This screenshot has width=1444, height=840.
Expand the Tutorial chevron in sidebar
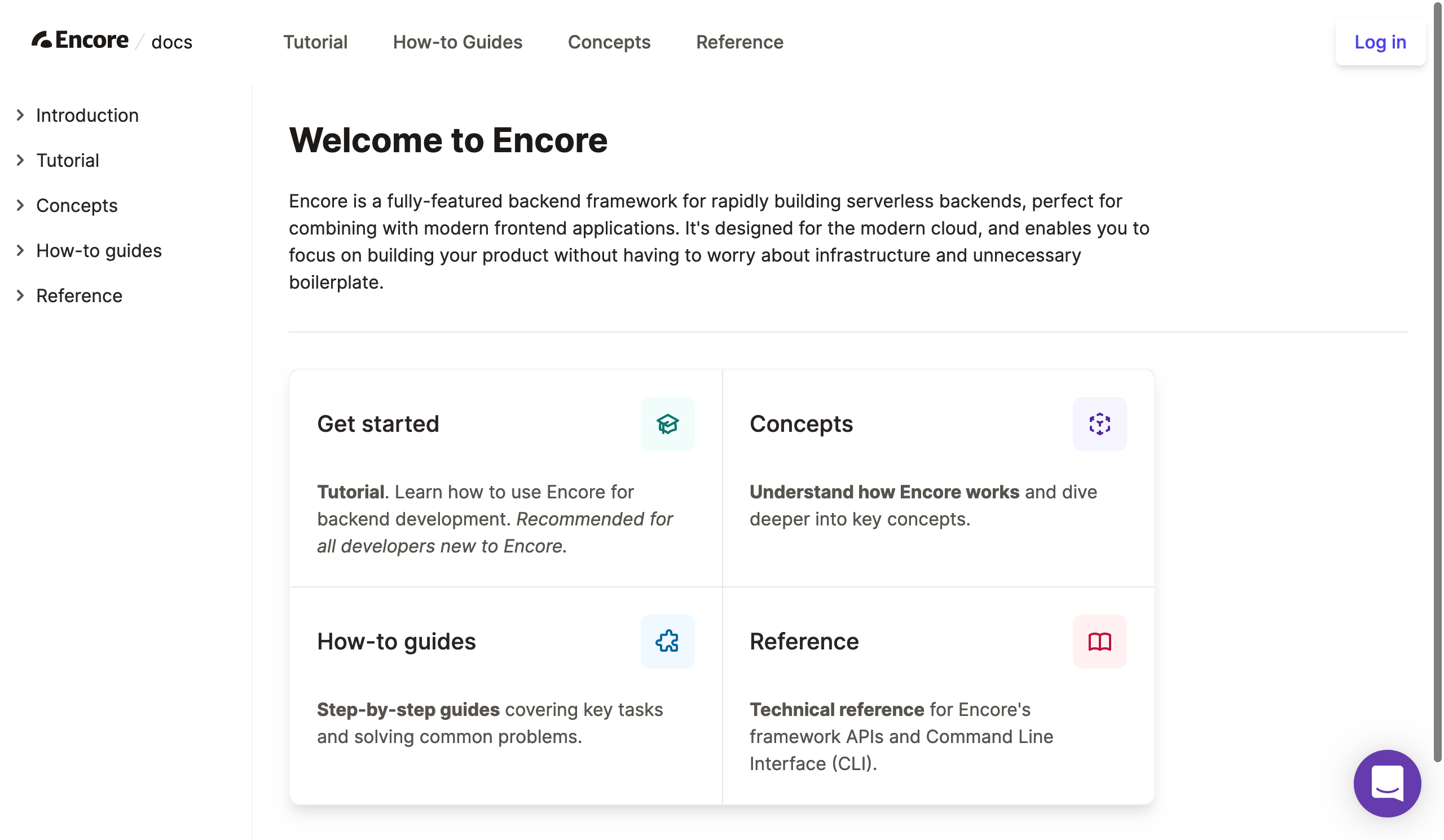[x=21, y=160]
